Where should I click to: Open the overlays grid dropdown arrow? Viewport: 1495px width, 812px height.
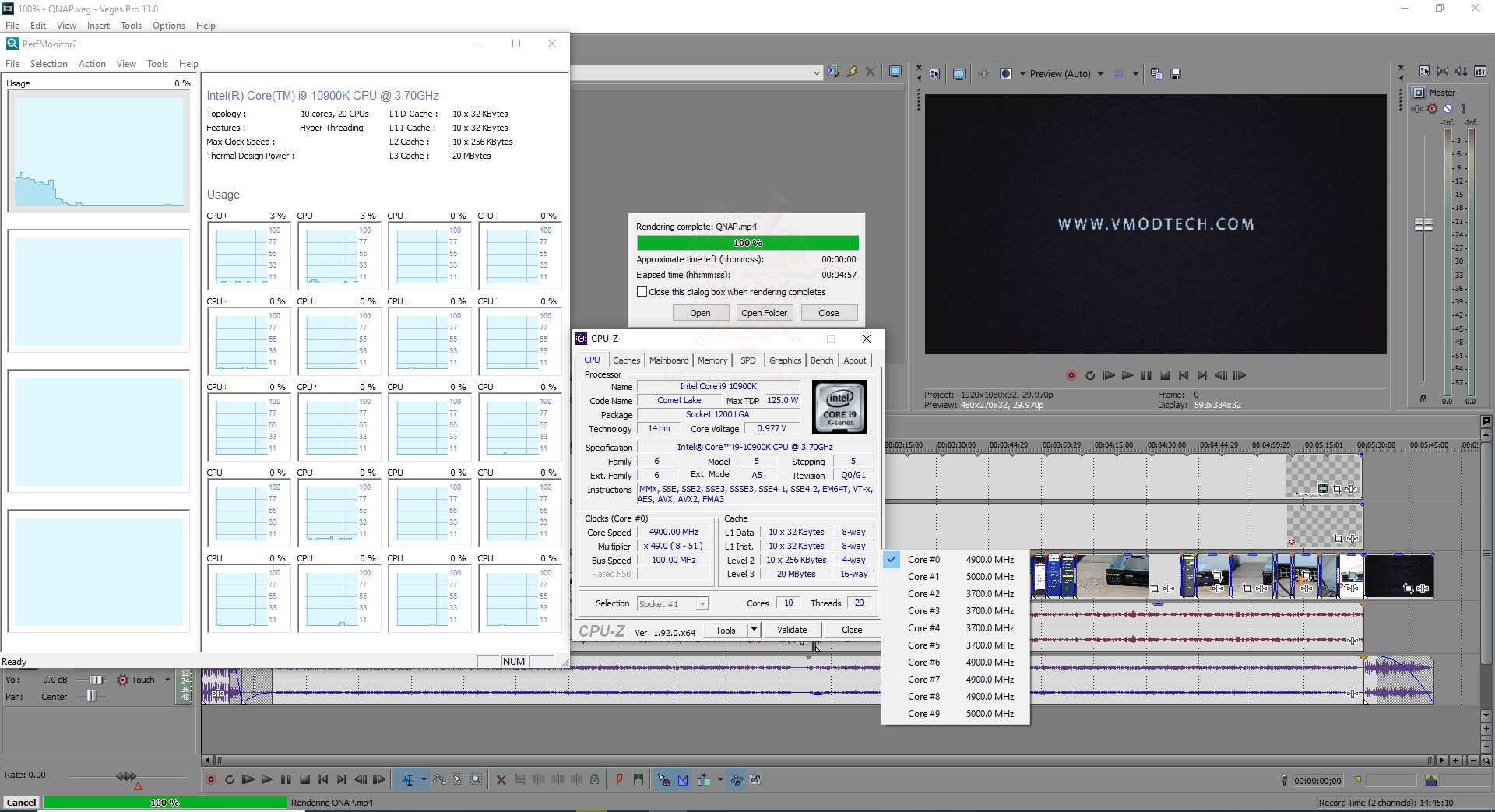(x=1135, y=74)
